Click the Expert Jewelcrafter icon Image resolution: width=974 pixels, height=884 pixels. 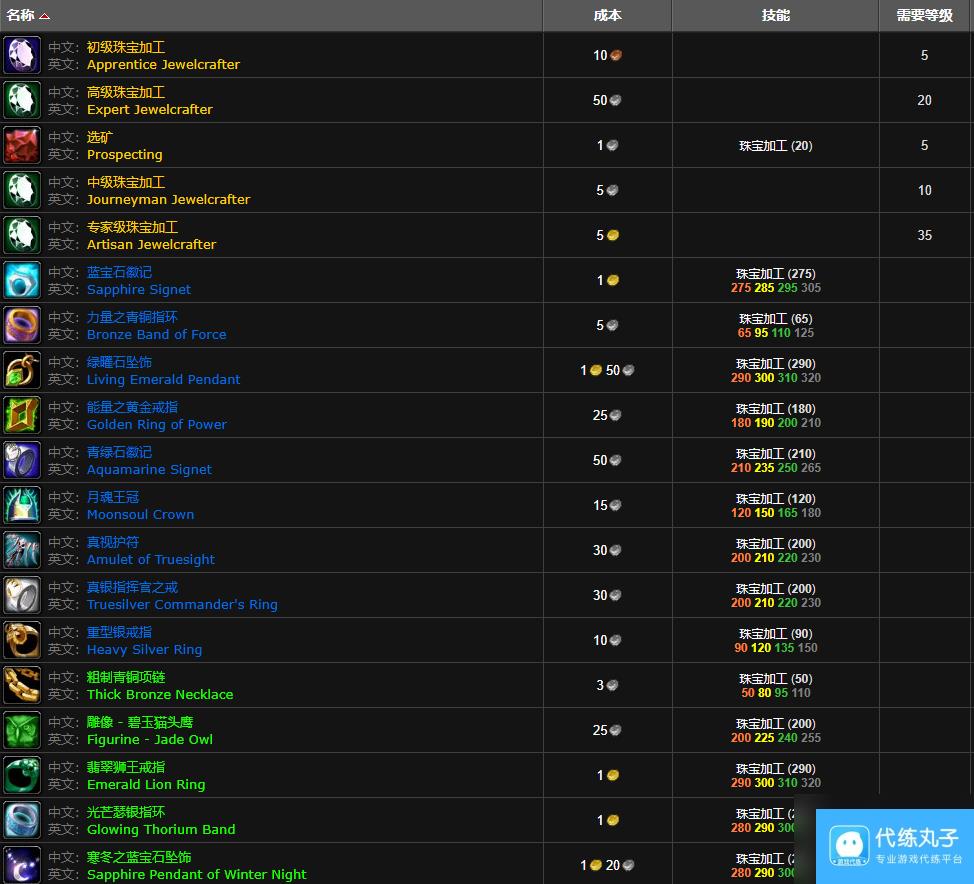coord(22,100)
